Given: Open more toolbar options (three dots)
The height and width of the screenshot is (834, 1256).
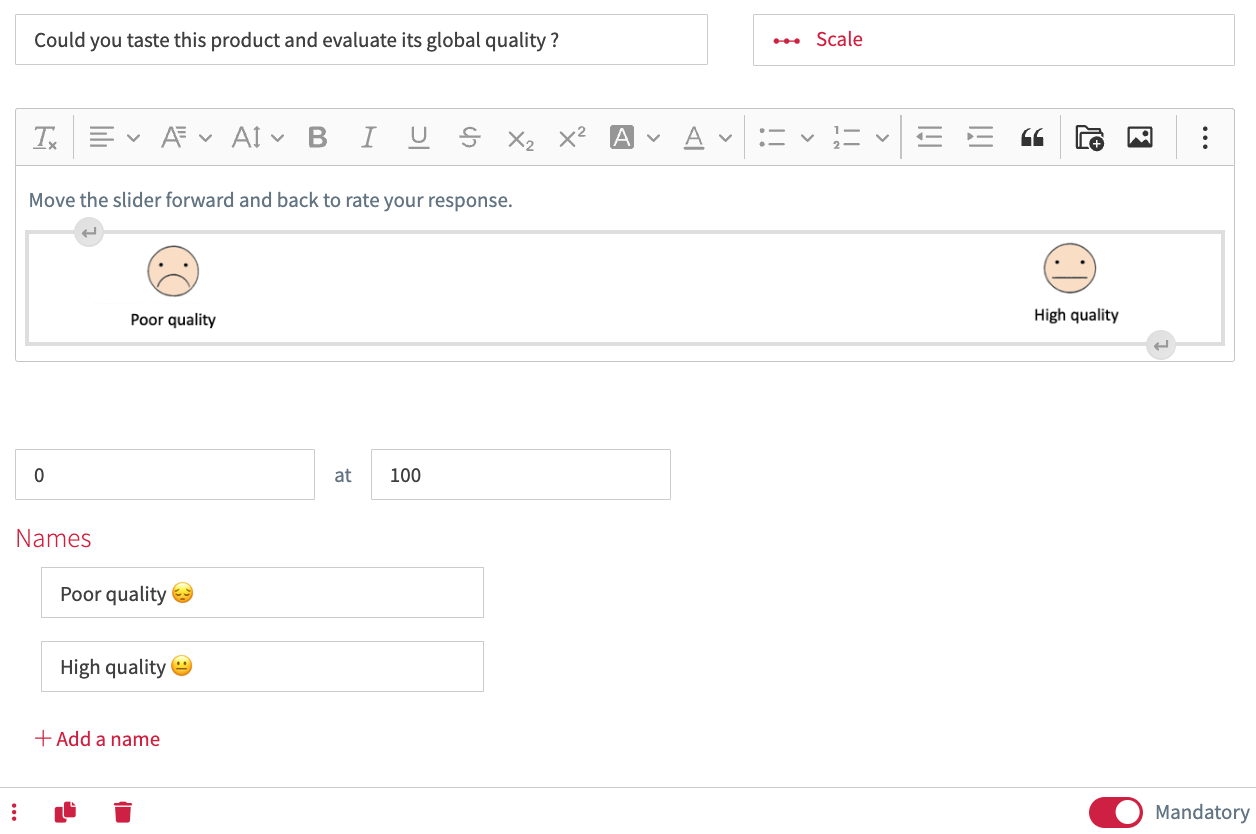Looking at the screenshot, I should click(x=1205, y=138).
